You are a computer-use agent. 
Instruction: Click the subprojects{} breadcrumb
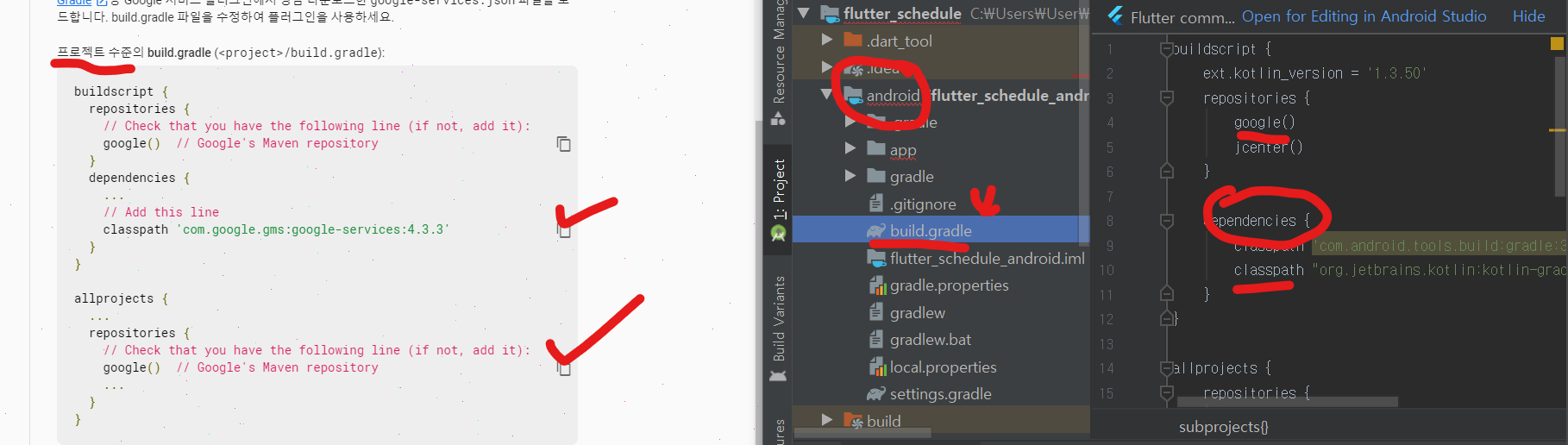1223,427
